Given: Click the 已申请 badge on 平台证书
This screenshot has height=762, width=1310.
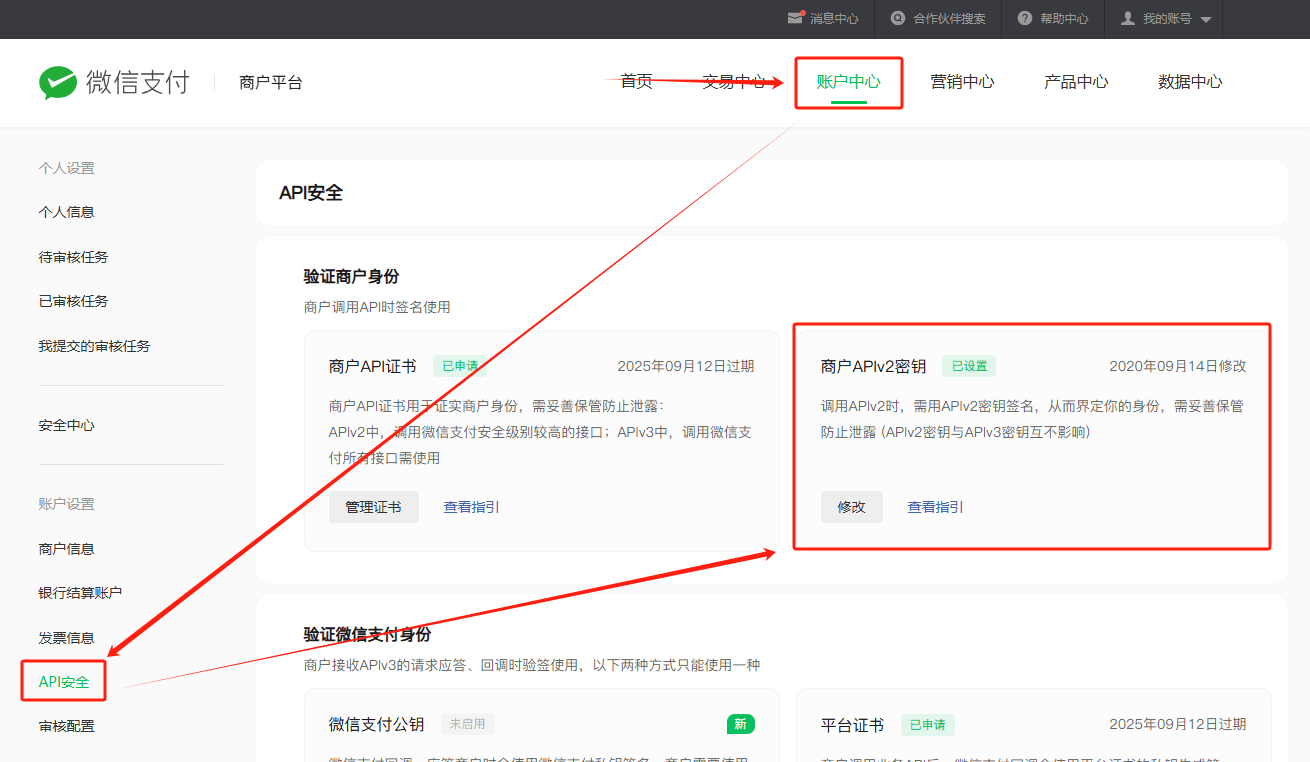Looking at the screenshot, I should [928, 724].
